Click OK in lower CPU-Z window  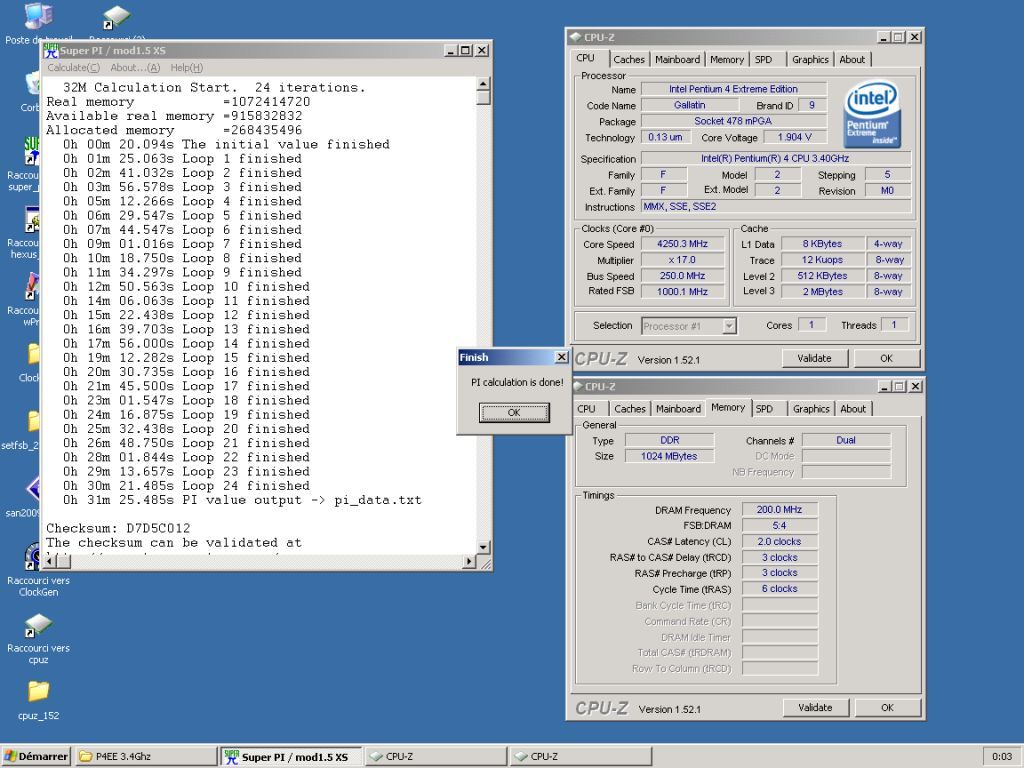(x=888, y=708)
